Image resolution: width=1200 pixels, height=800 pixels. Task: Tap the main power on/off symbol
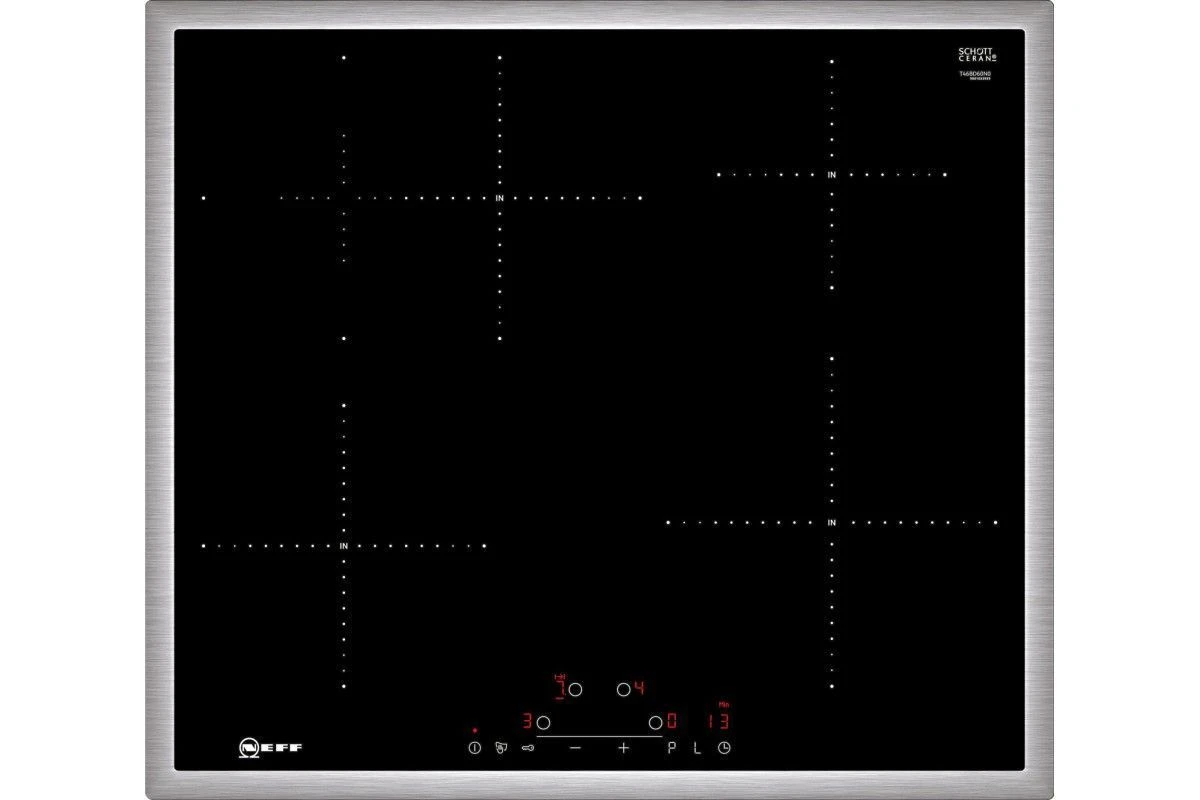click(474, 747)
